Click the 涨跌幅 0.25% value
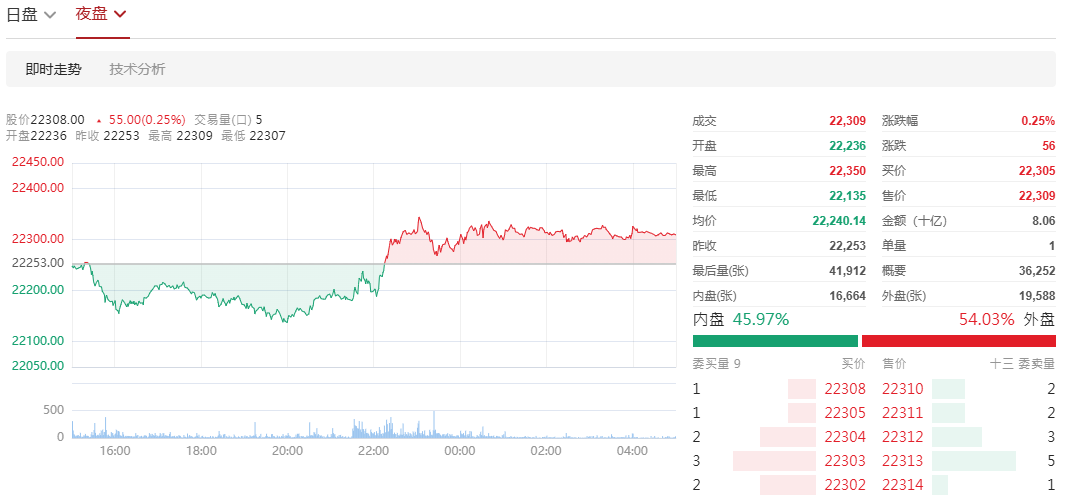This screenshot has height=498, width=1066. 1038,121
